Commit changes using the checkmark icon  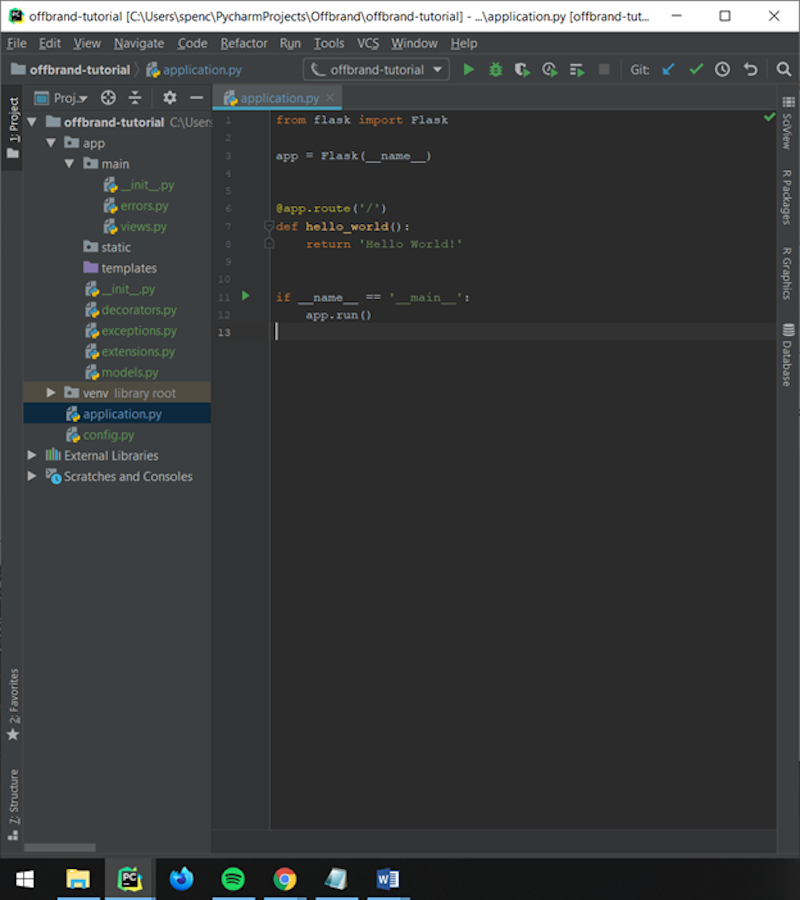click(696, 69)
